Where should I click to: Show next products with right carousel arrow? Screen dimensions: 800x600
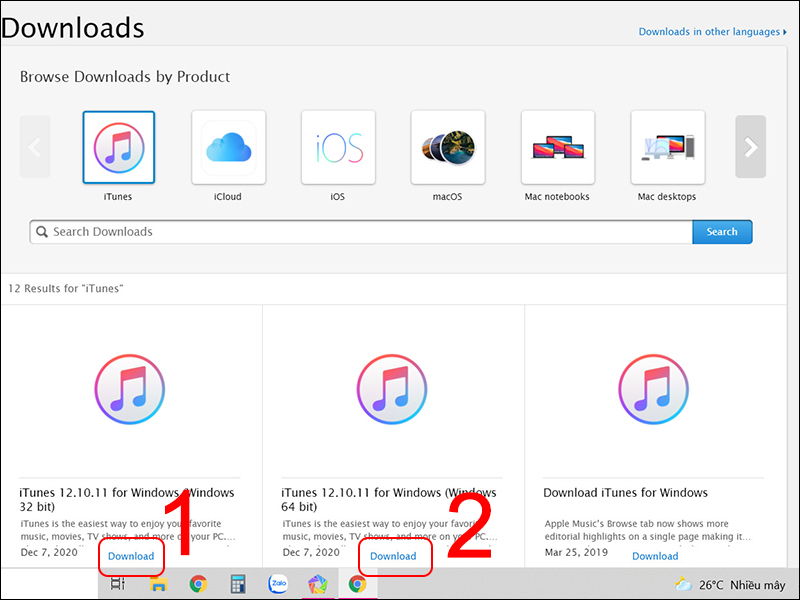[751, 147]
